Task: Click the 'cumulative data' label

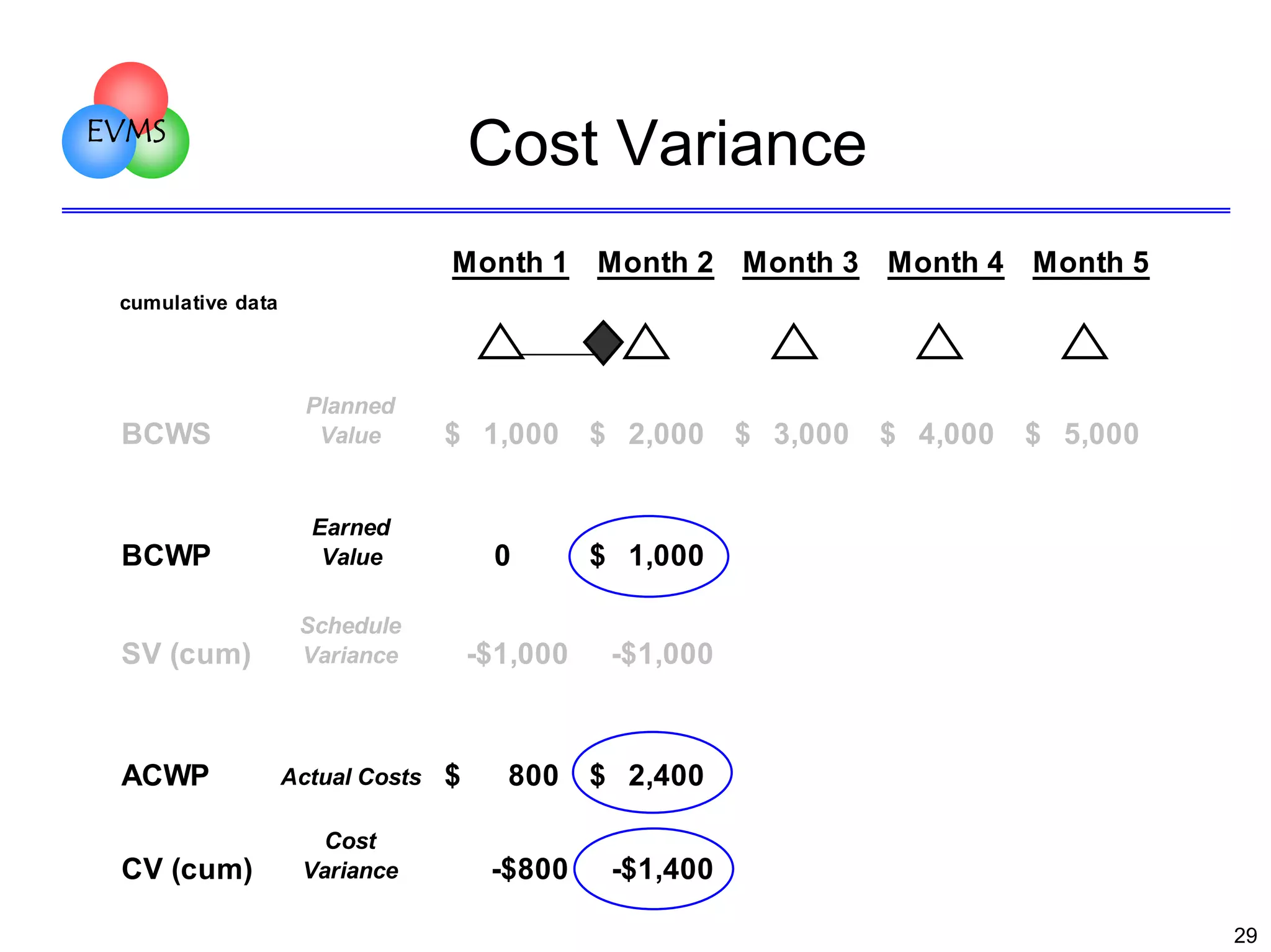Action: (x=199, y=303)
